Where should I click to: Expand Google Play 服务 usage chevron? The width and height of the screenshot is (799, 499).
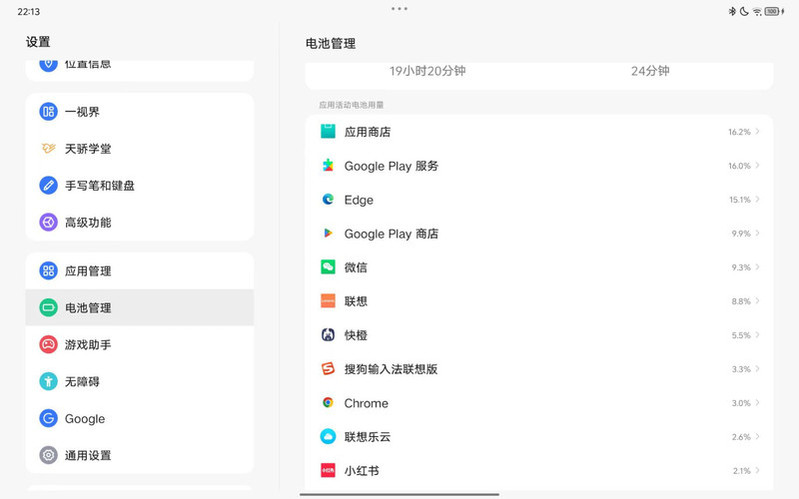click(758, 166)
